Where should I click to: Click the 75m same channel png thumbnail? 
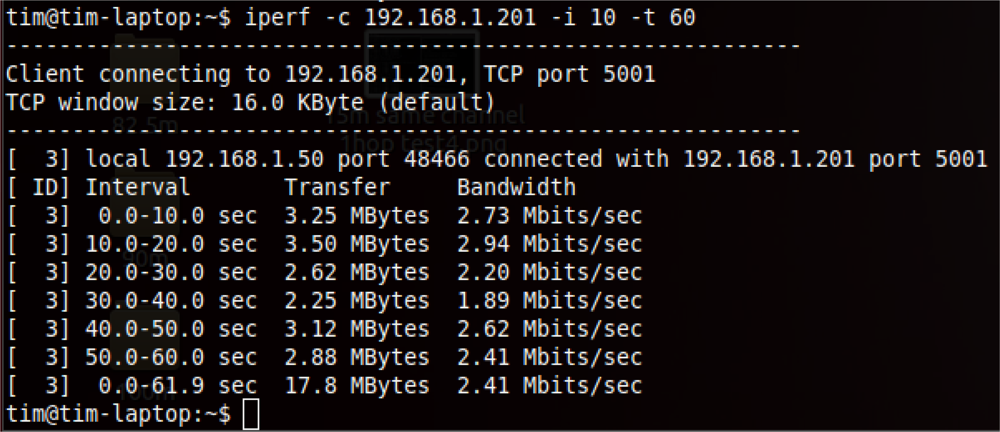pyautogui.click(x=421, y=62)
